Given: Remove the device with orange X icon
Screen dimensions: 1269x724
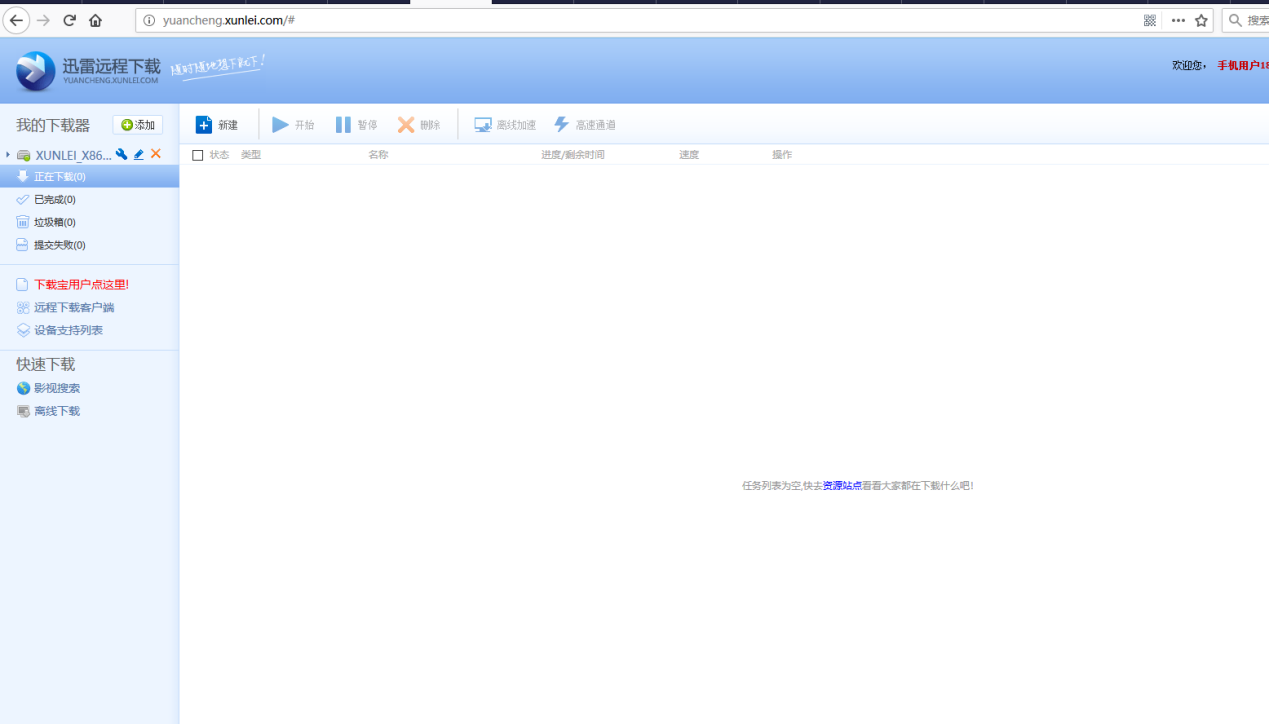Looking at the screenshot, I should coord(156,154).
